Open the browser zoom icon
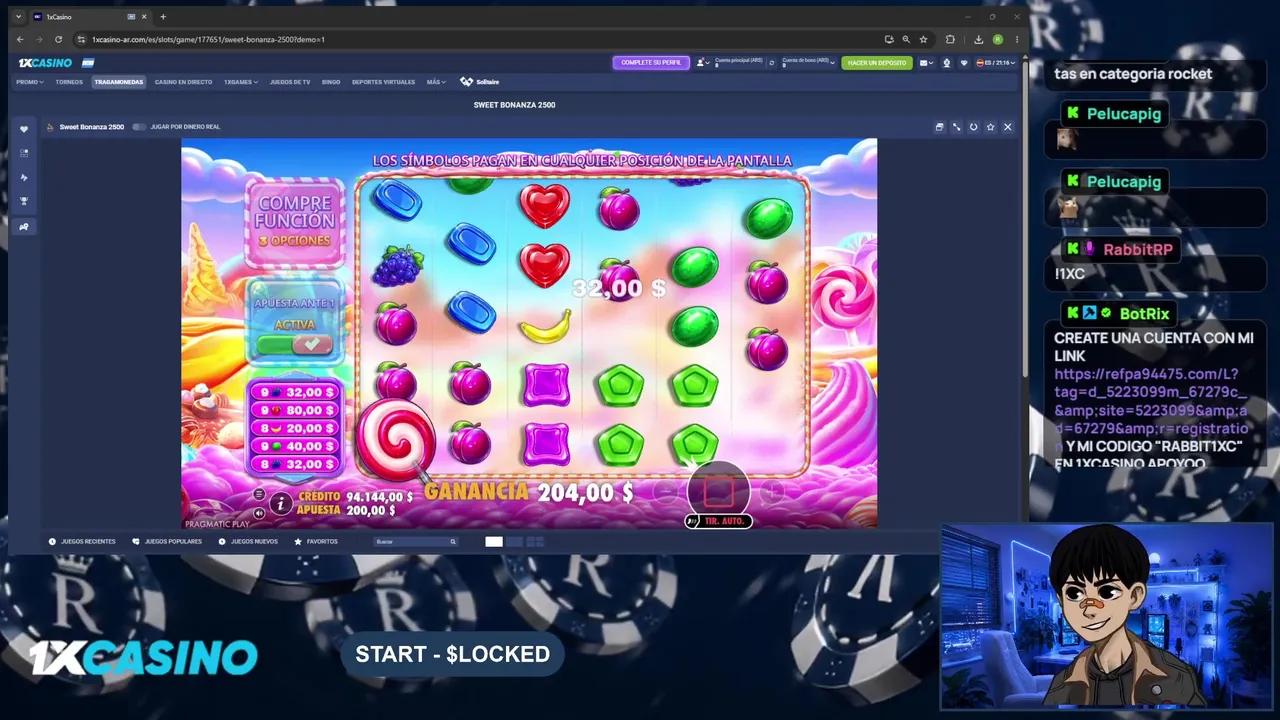This screenshot has height=720, width=1280. [906, 39]
